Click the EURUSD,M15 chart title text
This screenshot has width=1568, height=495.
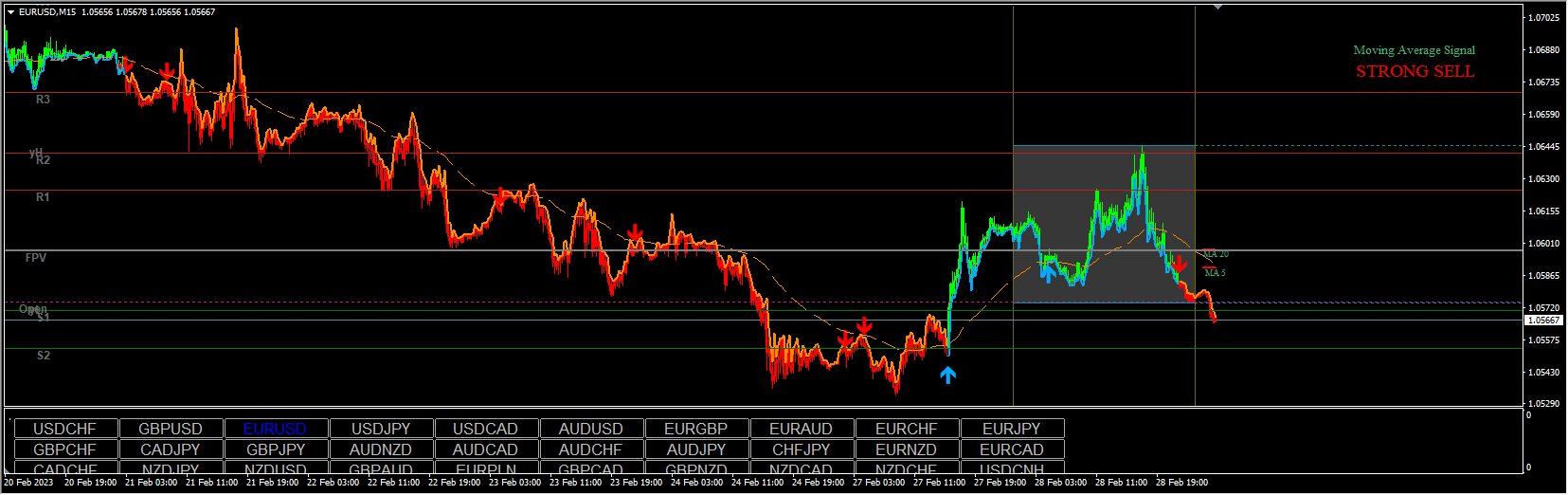tap(47, 12)
